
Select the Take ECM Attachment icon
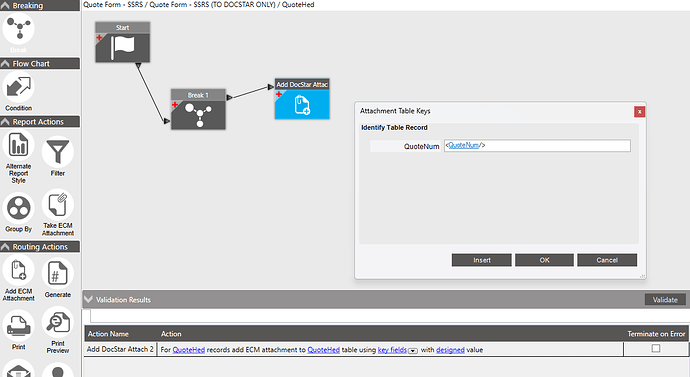pos(58,205)
